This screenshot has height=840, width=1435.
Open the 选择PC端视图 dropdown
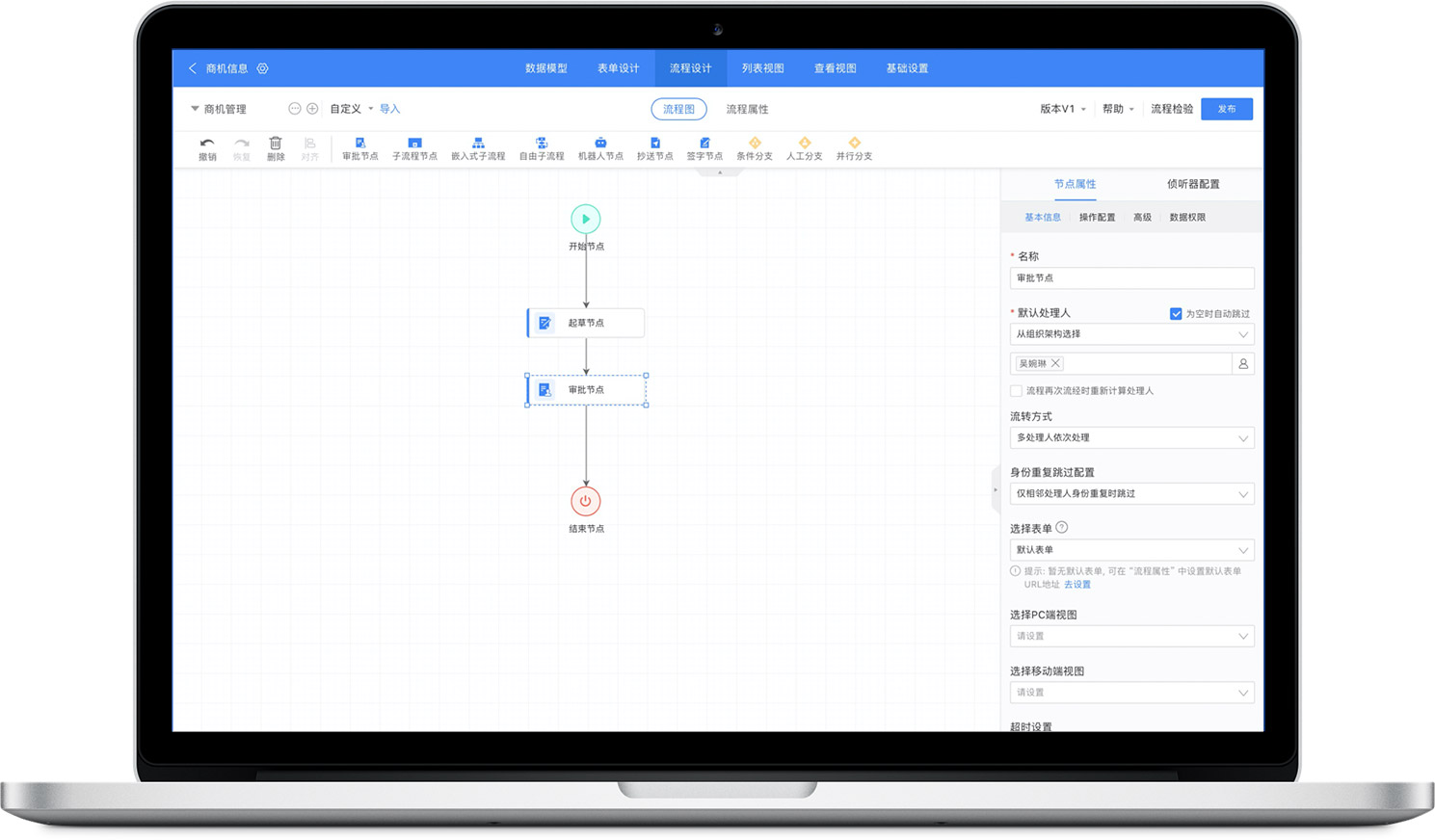pyautogui.click(x=1131, y=637)
